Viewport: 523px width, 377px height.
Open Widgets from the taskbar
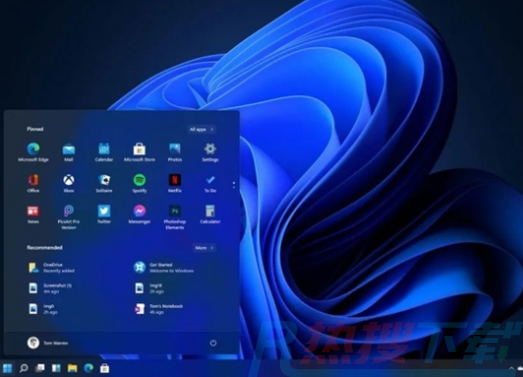tap(56, 368)
